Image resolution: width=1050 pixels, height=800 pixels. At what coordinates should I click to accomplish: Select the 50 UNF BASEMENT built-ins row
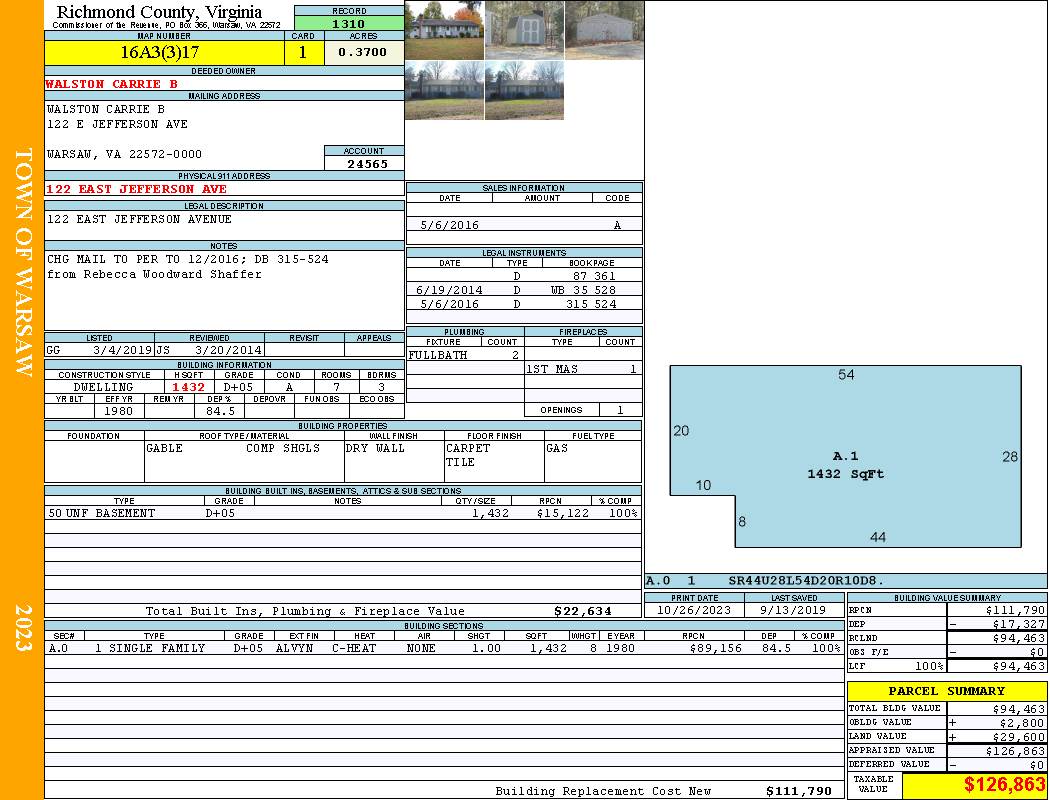342,513
